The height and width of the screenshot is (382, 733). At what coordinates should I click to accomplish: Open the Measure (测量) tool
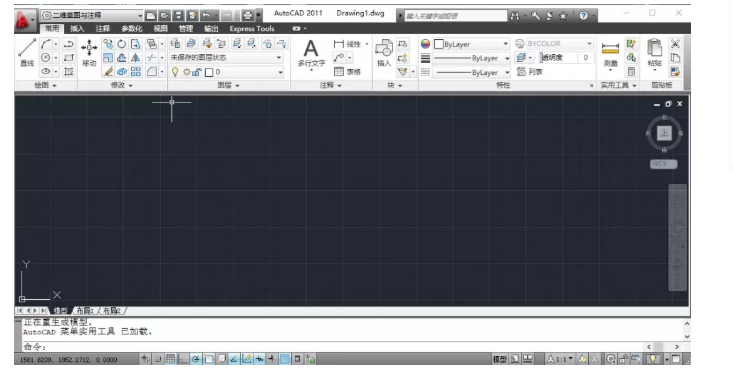(x=610, y=54)
